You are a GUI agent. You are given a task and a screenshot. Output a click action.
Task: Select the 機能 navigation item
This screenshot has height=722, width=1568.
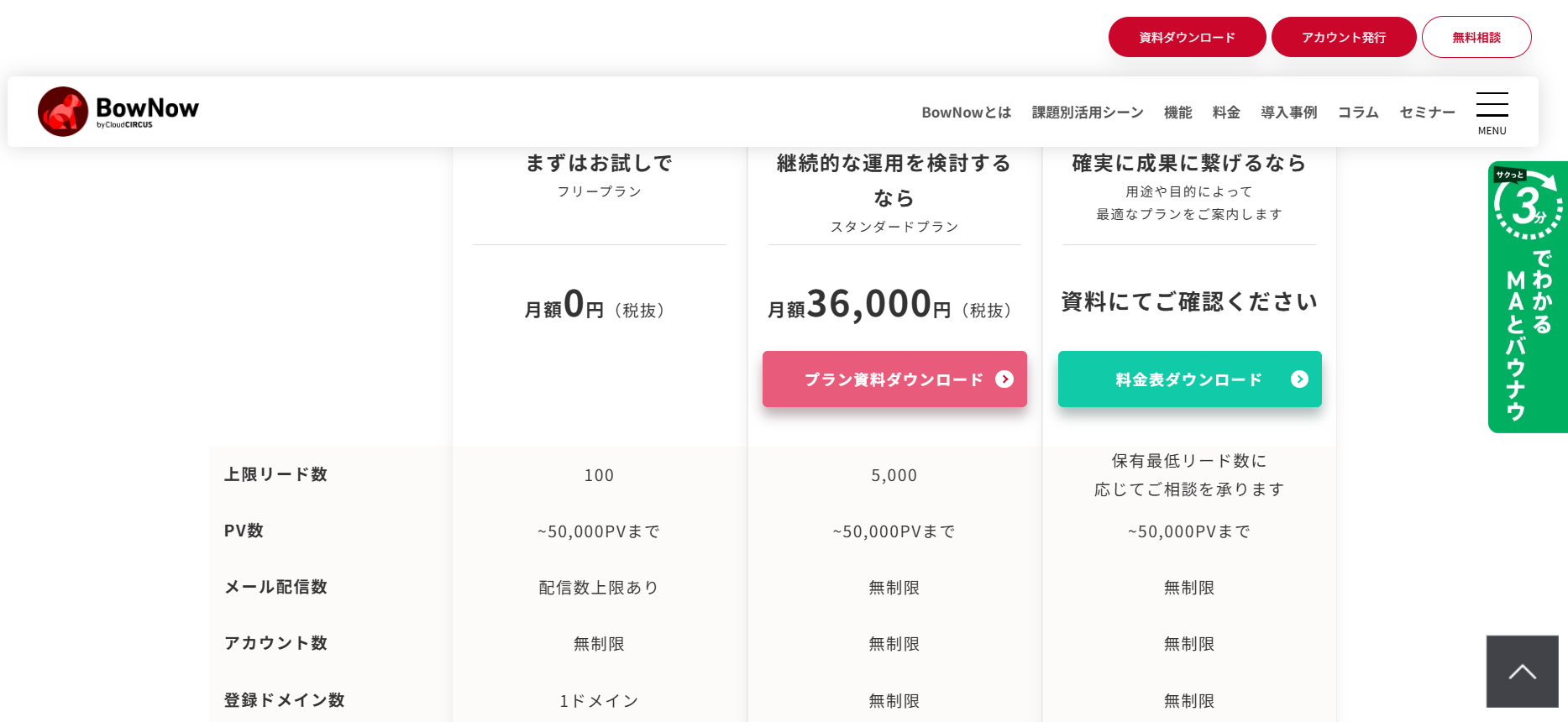pos(1177,112)
